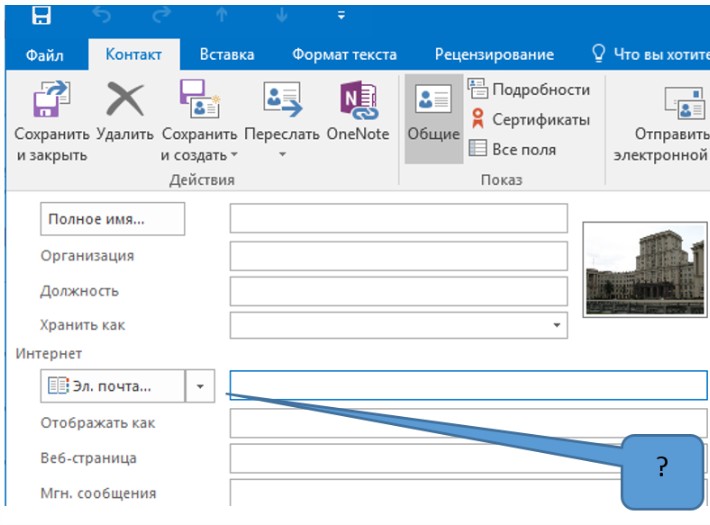Open the Хранить как combo box dropdown
The width and height of the screenshot is (710, 525).
pyautogui.click(x=556, y=325)
